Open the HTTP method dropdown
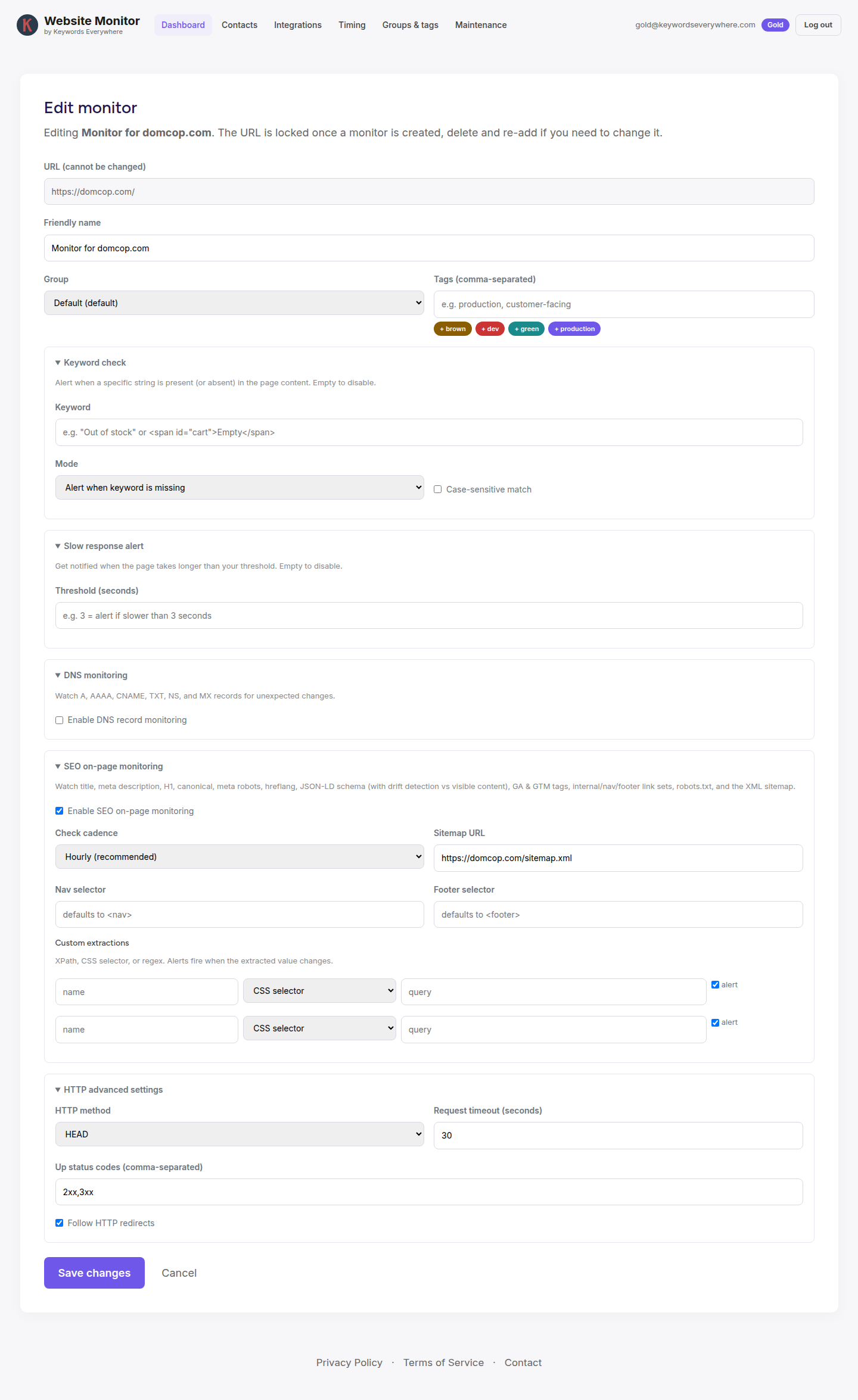The image size is (858, 1400). coord(240,1134)
